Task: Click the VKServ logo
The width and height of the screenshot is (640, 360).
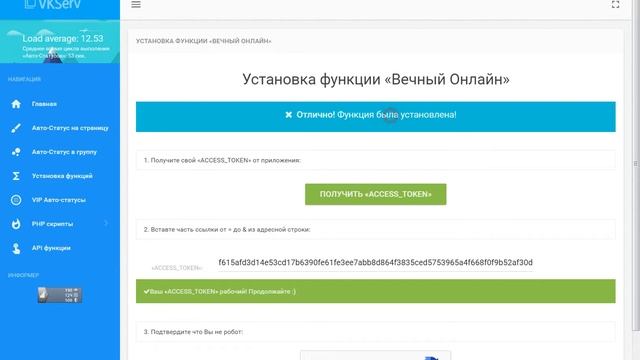Action: pyautogui.click(x=53, y=5)
